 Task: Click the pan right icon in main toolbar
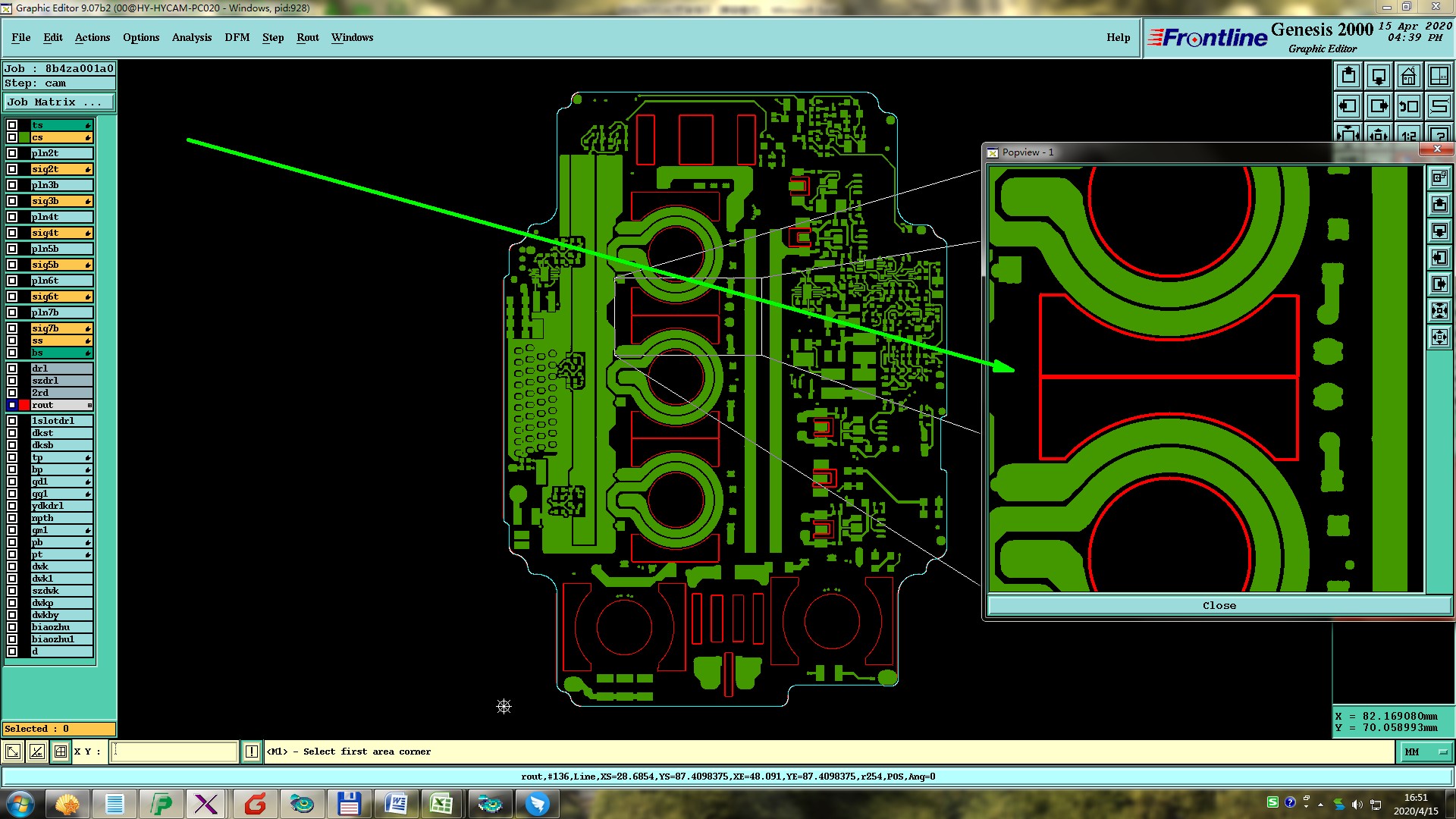pos(1379,106)
